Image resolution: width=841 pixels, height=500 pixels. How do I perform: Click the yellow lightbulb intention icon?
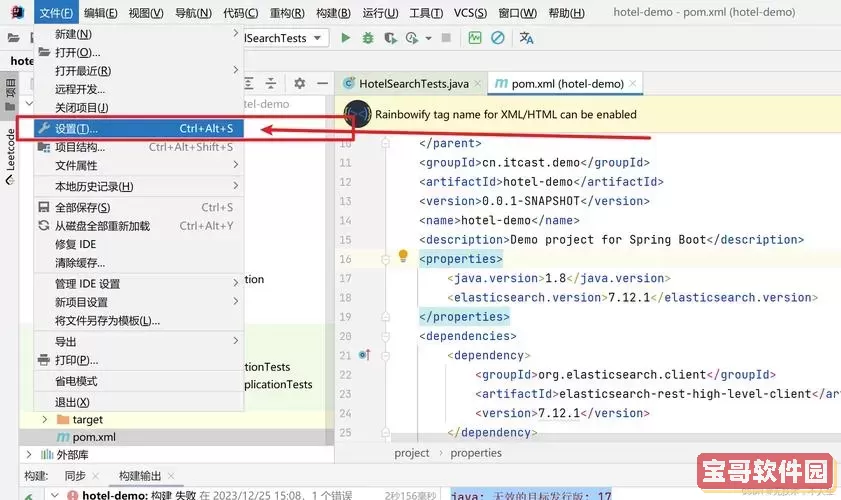click(x=403, y=256)
